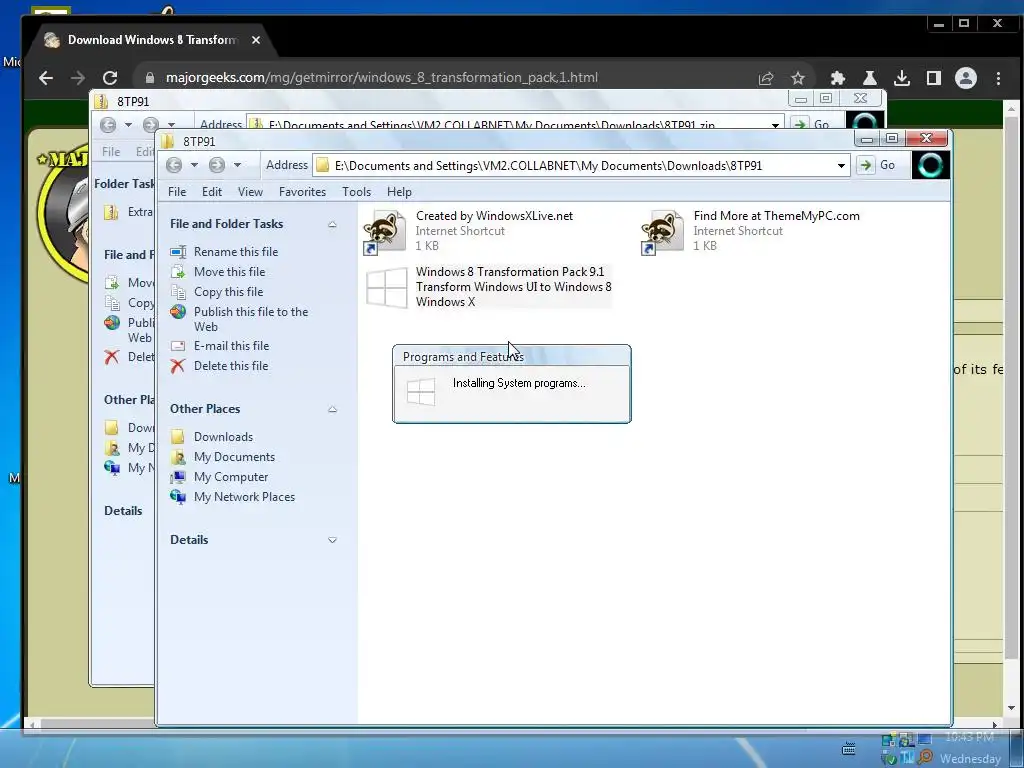Open My Network Places link
The height and width of the screenshot is (768, 1024).
pyautogui.click(x=244, y=497)
